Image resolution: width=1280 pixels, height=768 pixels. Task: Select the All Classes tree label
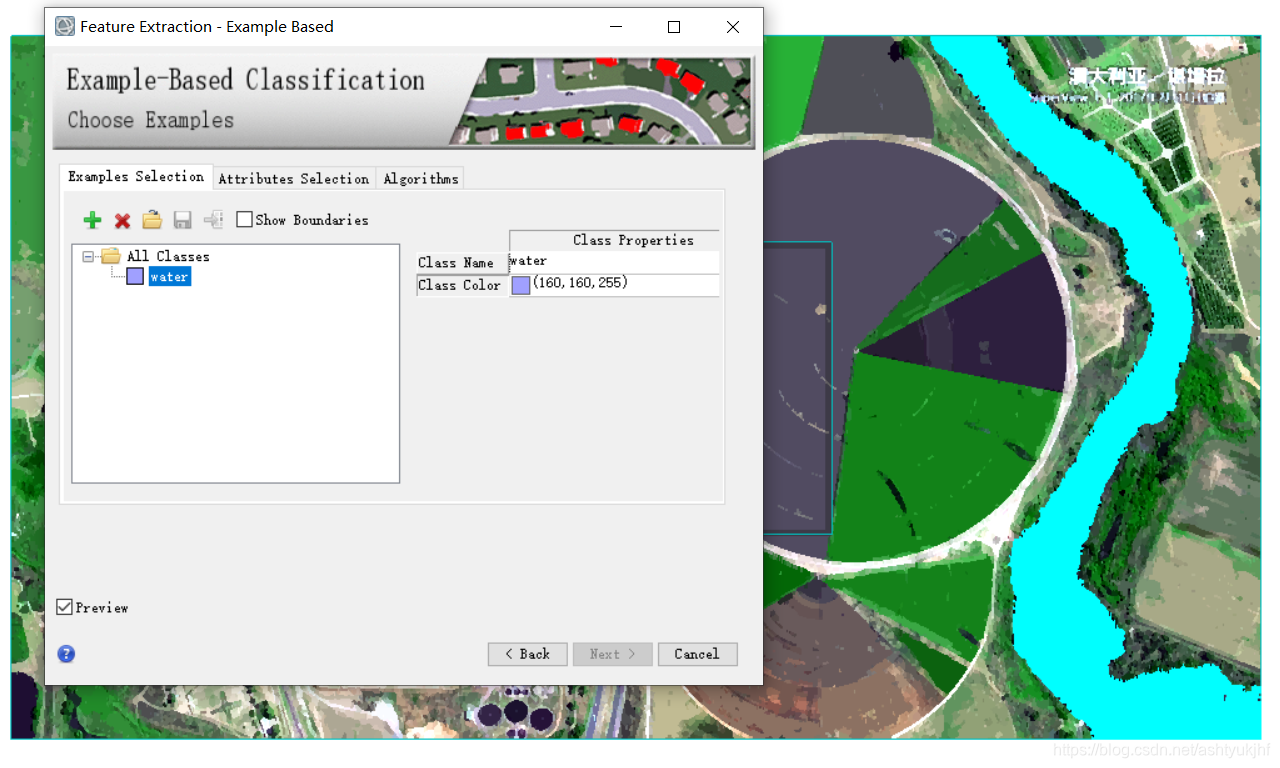pyautogui.click(x=168, y=257)
